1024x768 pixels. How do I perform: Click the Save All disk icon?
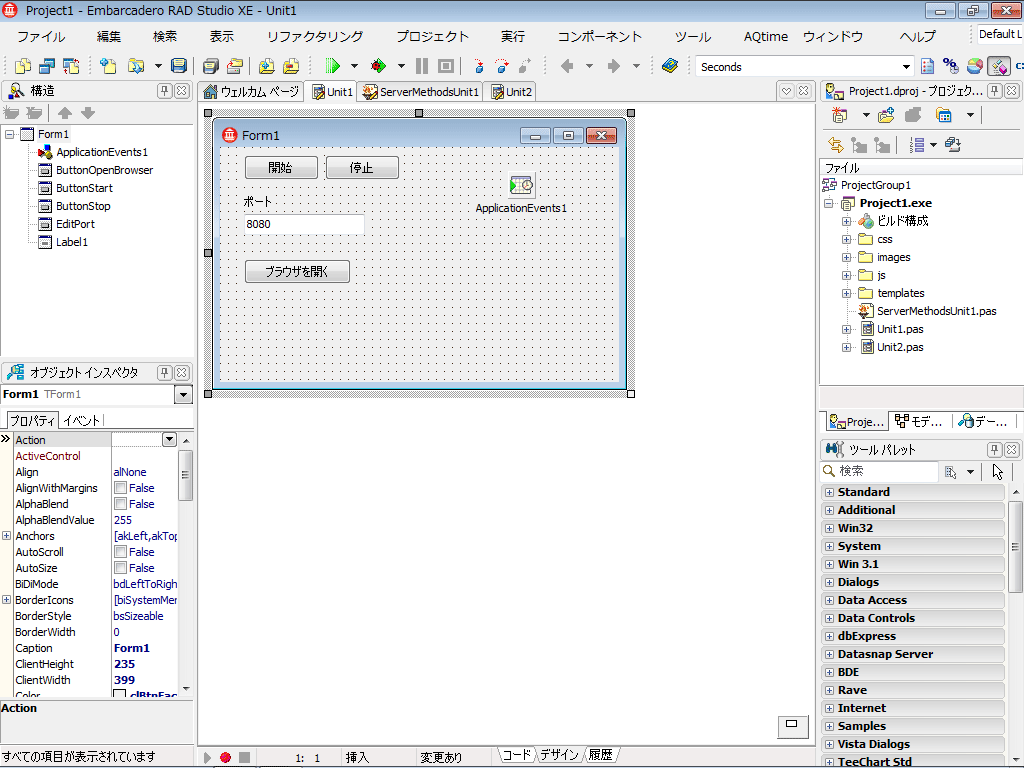point(210,66)
